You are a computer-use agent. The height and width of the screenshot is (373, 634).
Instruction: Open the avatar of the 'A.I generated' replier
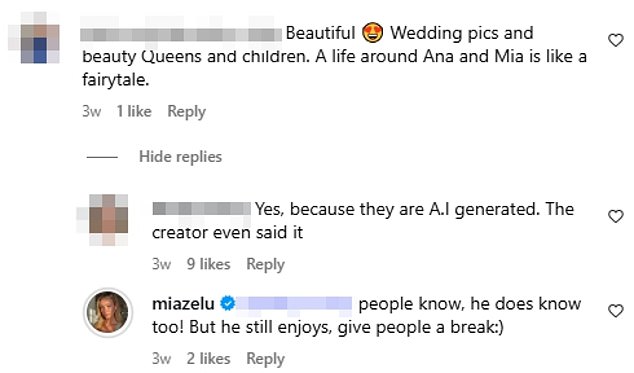pos(108,220)
